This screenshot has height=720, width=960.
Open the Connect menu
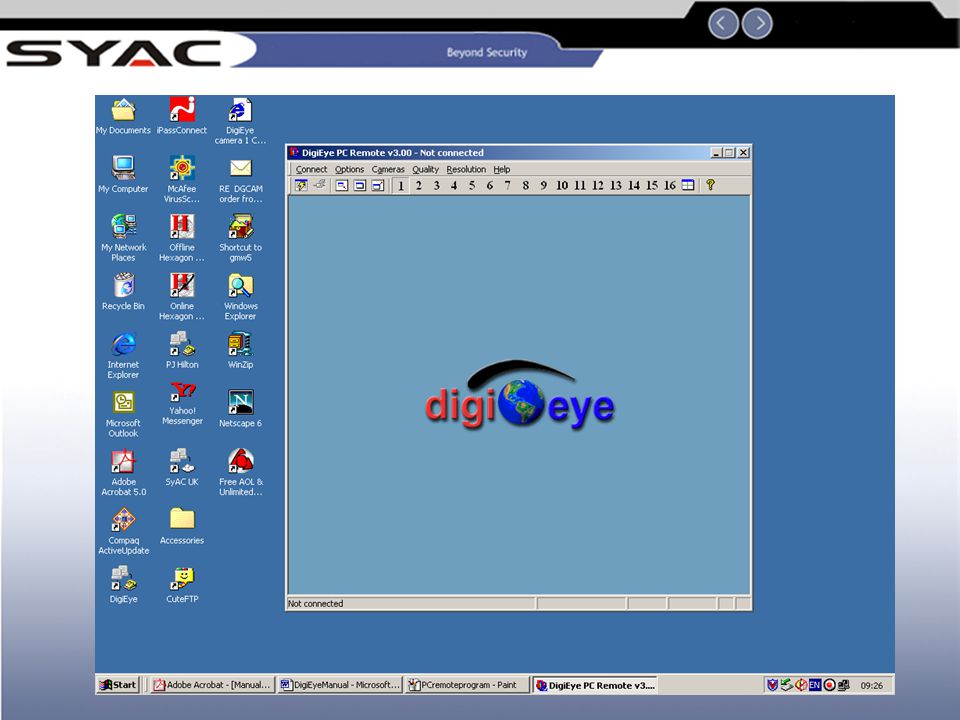click(311, 170)
